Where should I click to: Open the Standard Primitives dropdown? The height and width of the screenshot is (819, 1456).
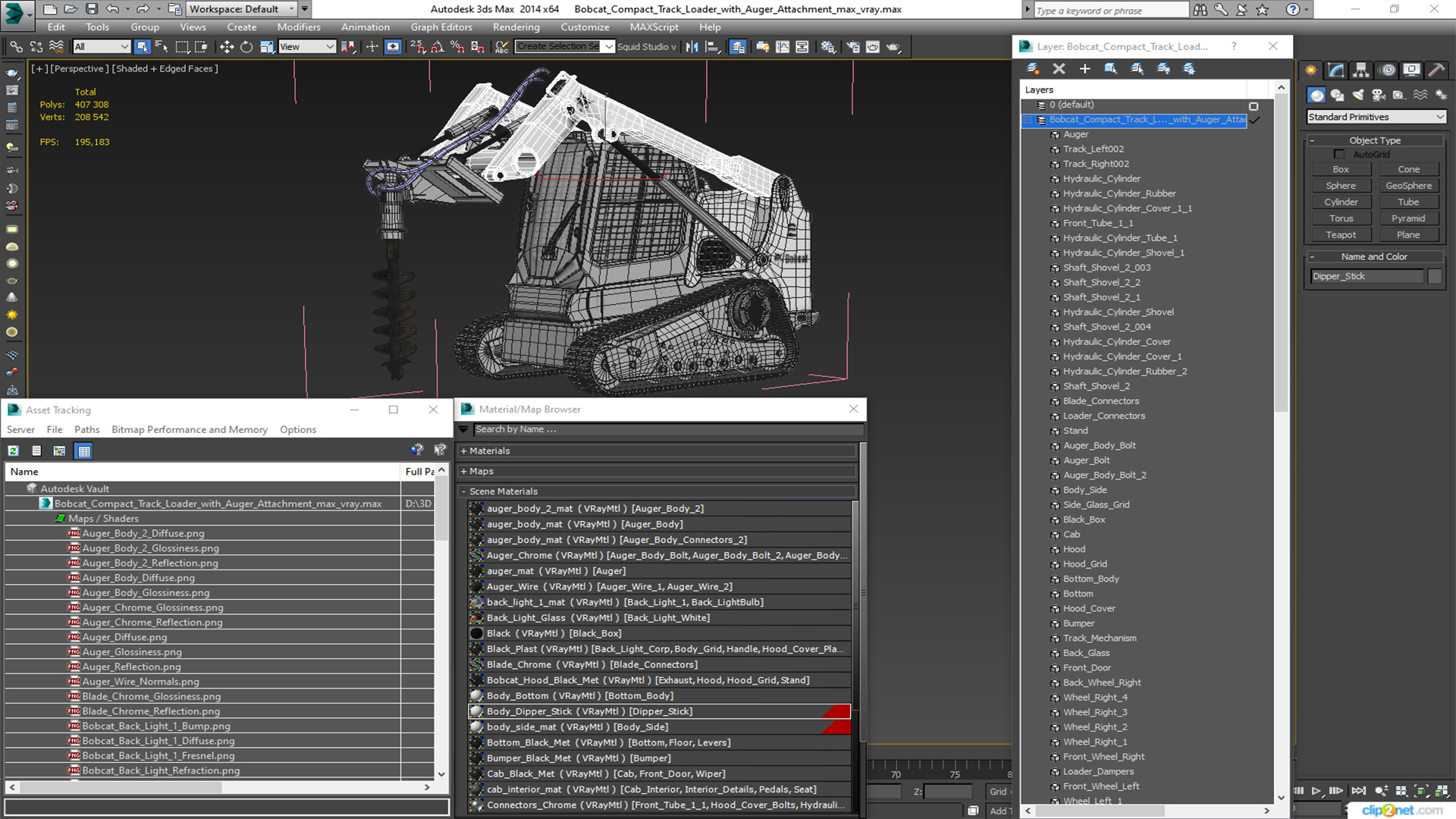1376,117
